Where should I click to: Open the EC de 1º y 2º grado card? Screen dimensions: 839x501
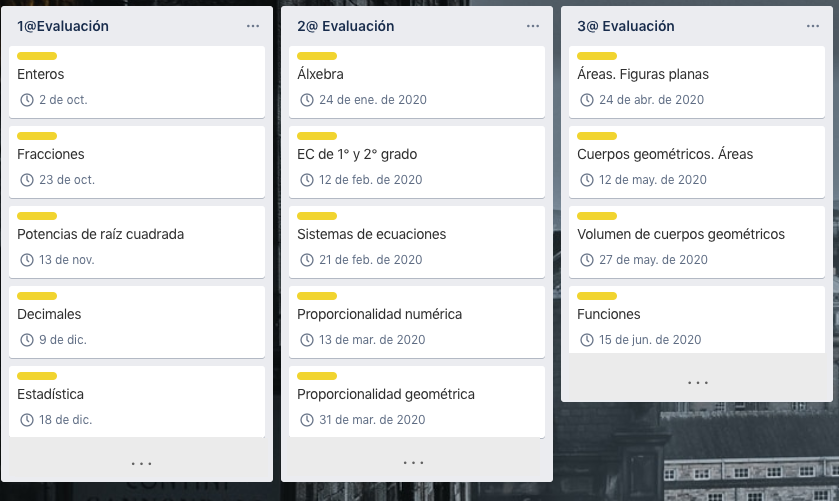tap(357, 154)
